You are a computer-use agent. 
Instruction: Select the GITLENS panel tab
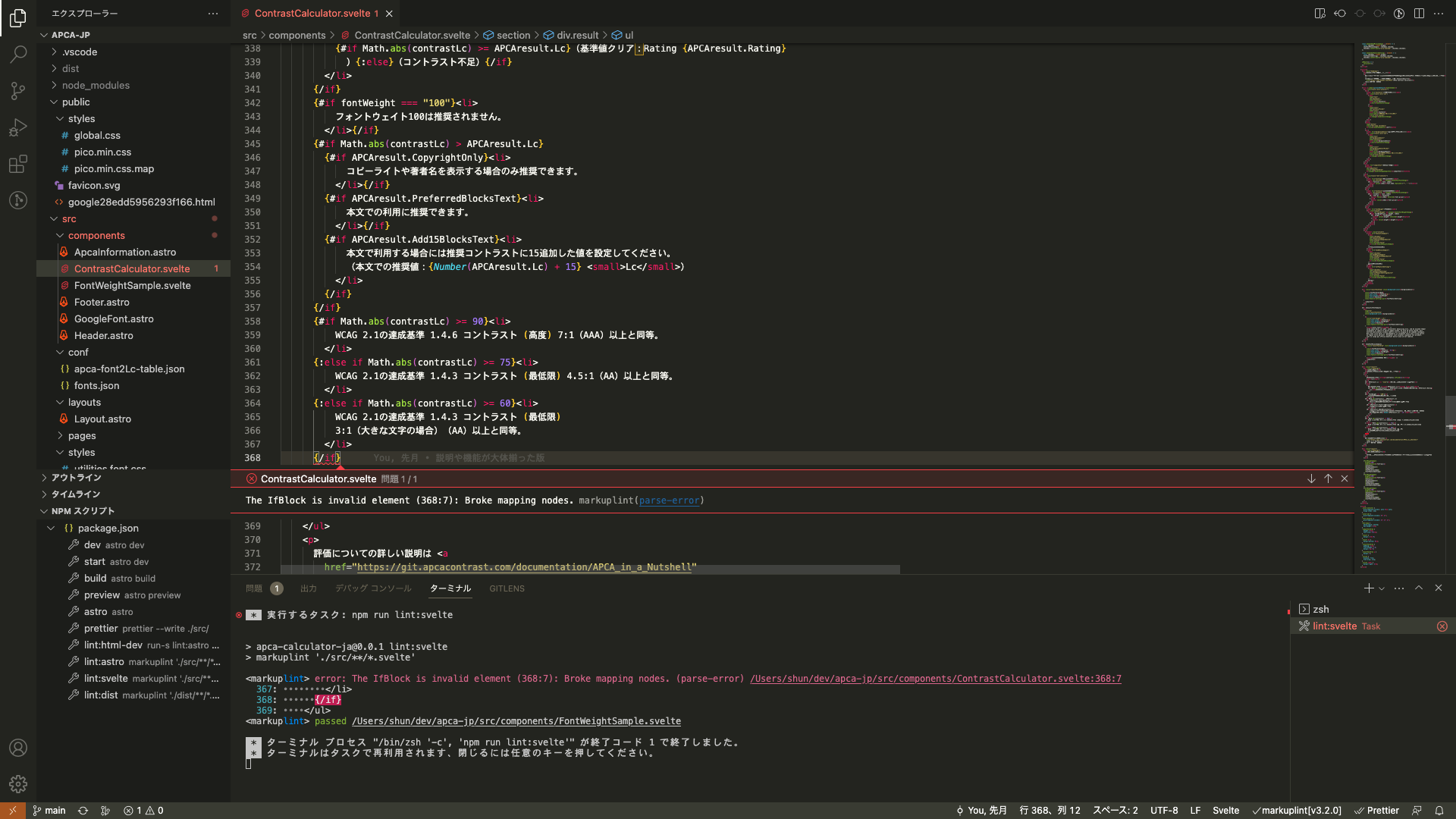click(506, 588)
